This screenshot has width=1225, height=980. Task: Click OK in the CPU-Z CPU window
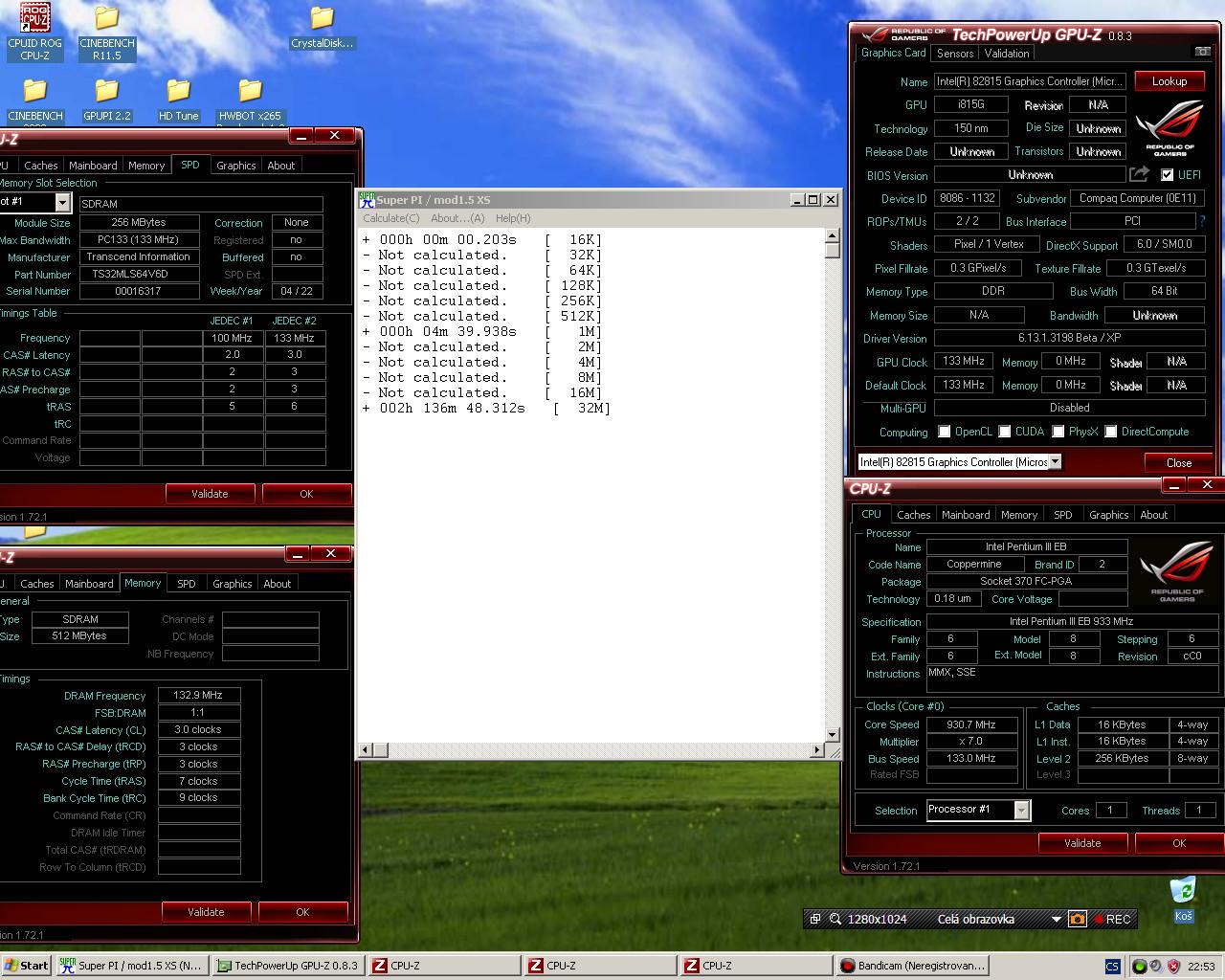coord(1179,843)
